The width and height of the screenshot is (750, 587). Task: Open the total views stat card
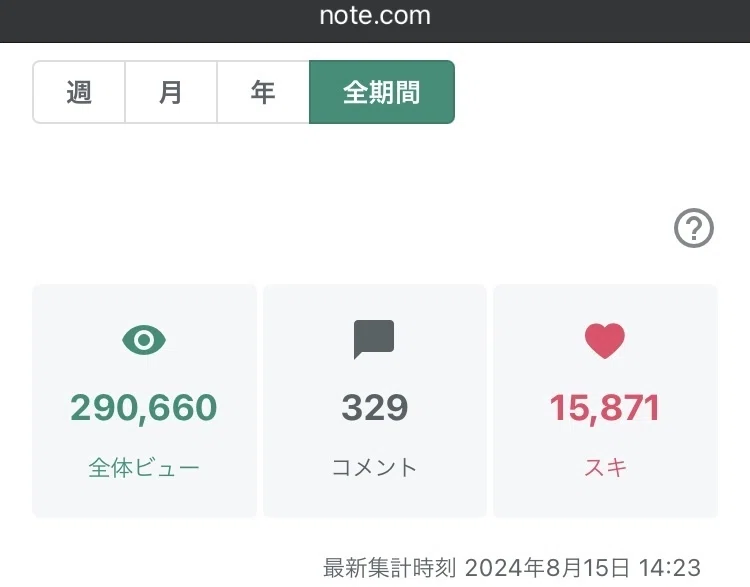tap(144, 401)
